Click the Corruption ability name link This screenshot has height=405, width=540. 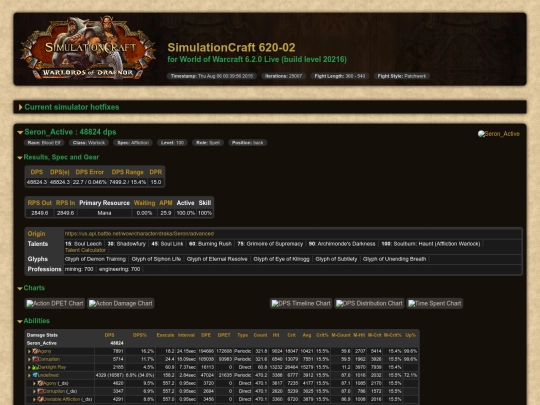pyautogui.click(x=49, y=359)
